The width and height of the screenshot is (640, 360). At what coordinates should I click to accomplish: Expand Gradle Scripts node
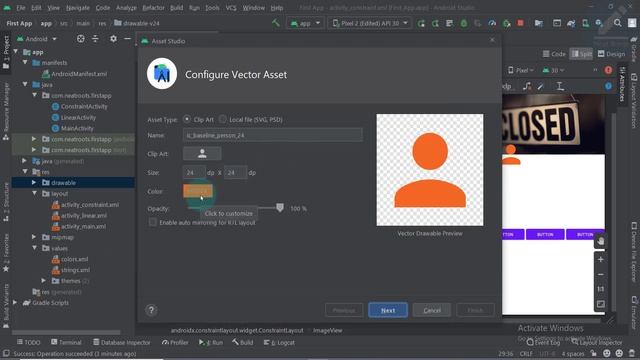[16, 302]
